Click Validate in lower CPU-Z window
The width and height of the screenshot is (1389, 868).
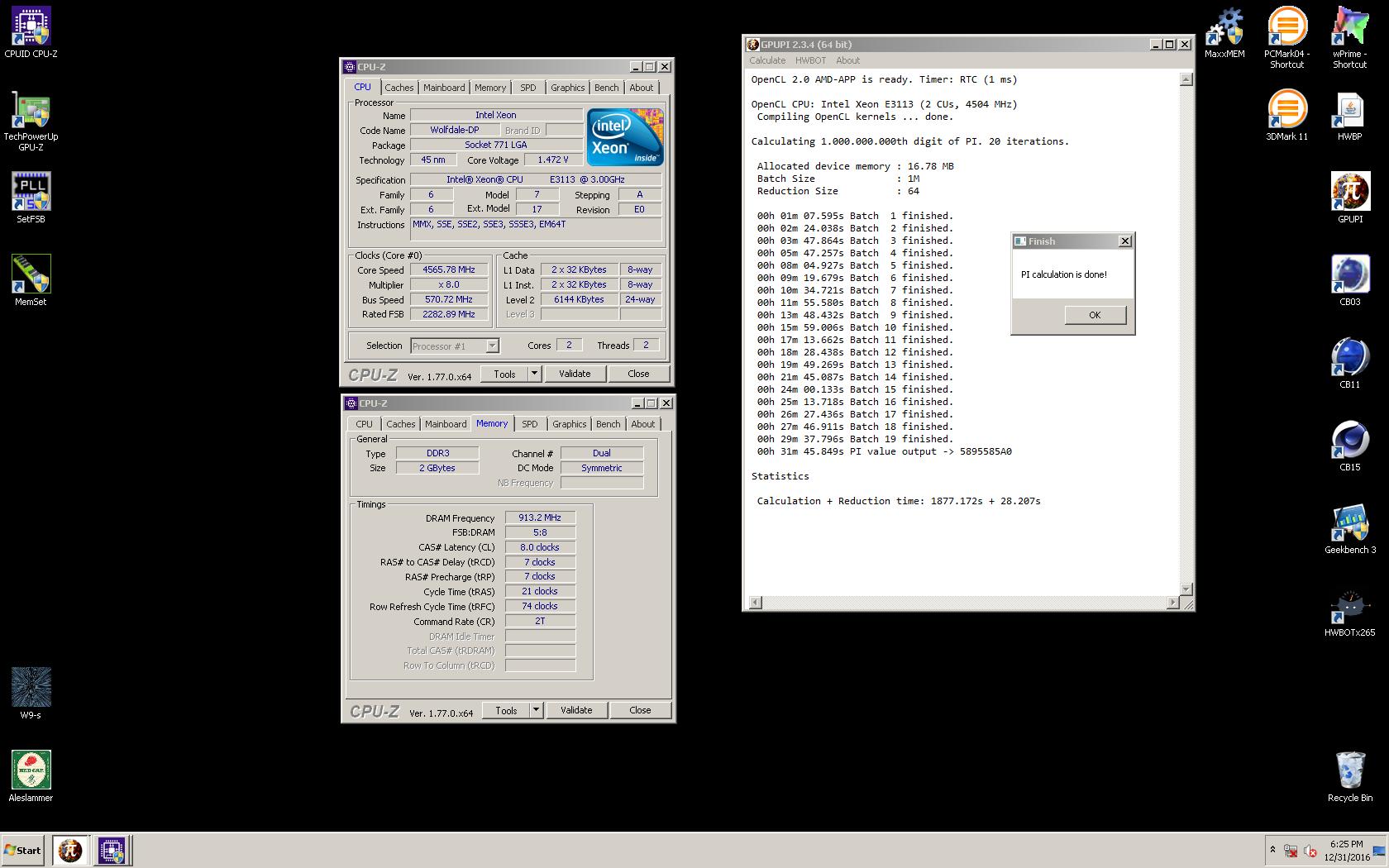[x=576, y=710]
